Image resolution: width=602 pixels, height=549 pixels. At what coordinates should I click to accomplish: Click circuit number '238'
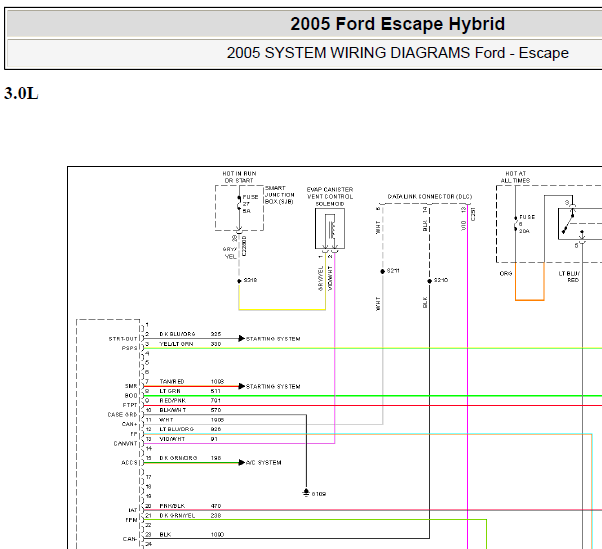pyautogui.click(x=216, y=516)
